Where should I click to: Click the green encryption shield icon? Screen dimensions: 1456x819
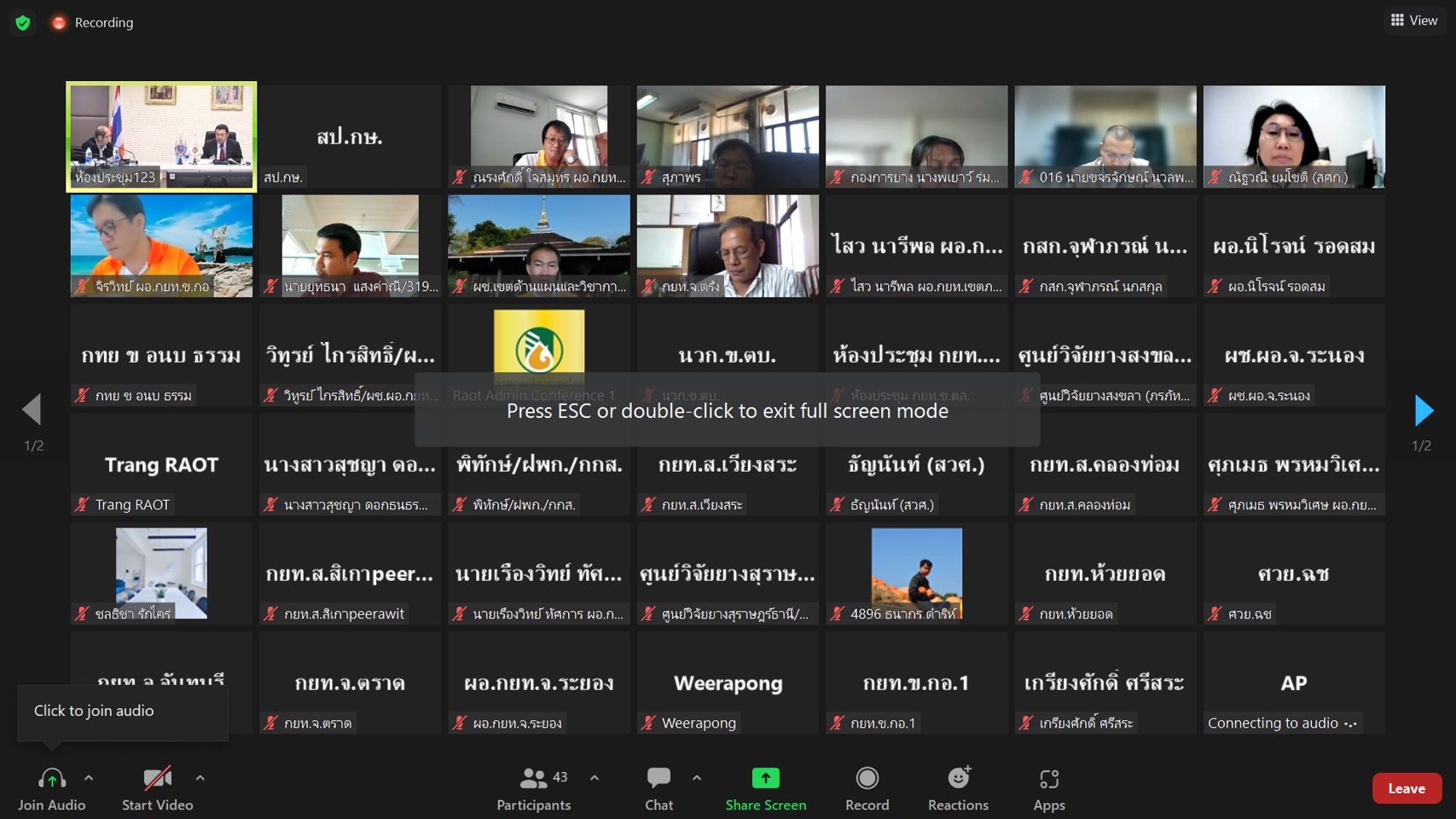tap(23, 23)
